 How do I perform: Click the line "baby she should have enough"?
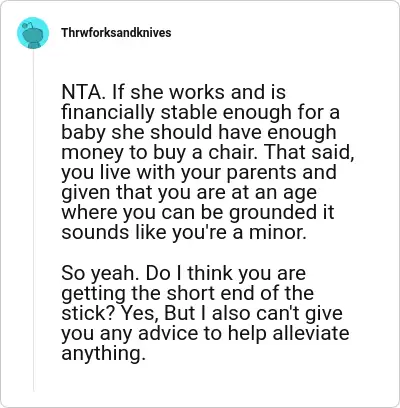click(x=199, y=132)
